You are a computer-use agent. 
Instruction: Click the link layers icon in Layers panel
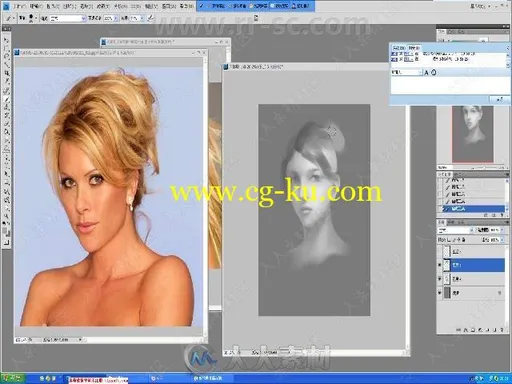pos(459,330)
